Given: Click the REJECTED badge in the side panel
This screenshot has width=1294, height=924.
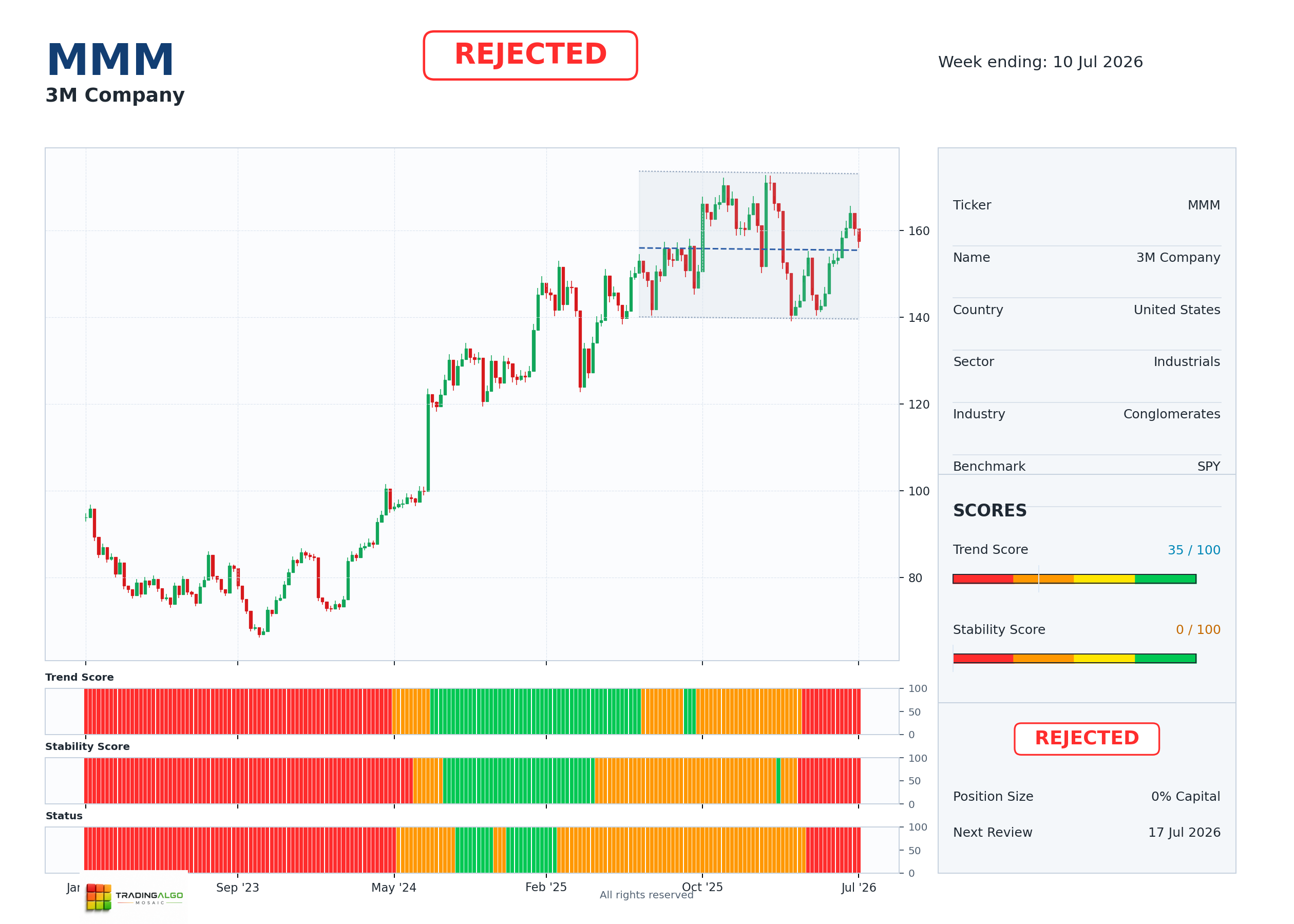Looking at the screenshot, I should [x=1087, y=739].
